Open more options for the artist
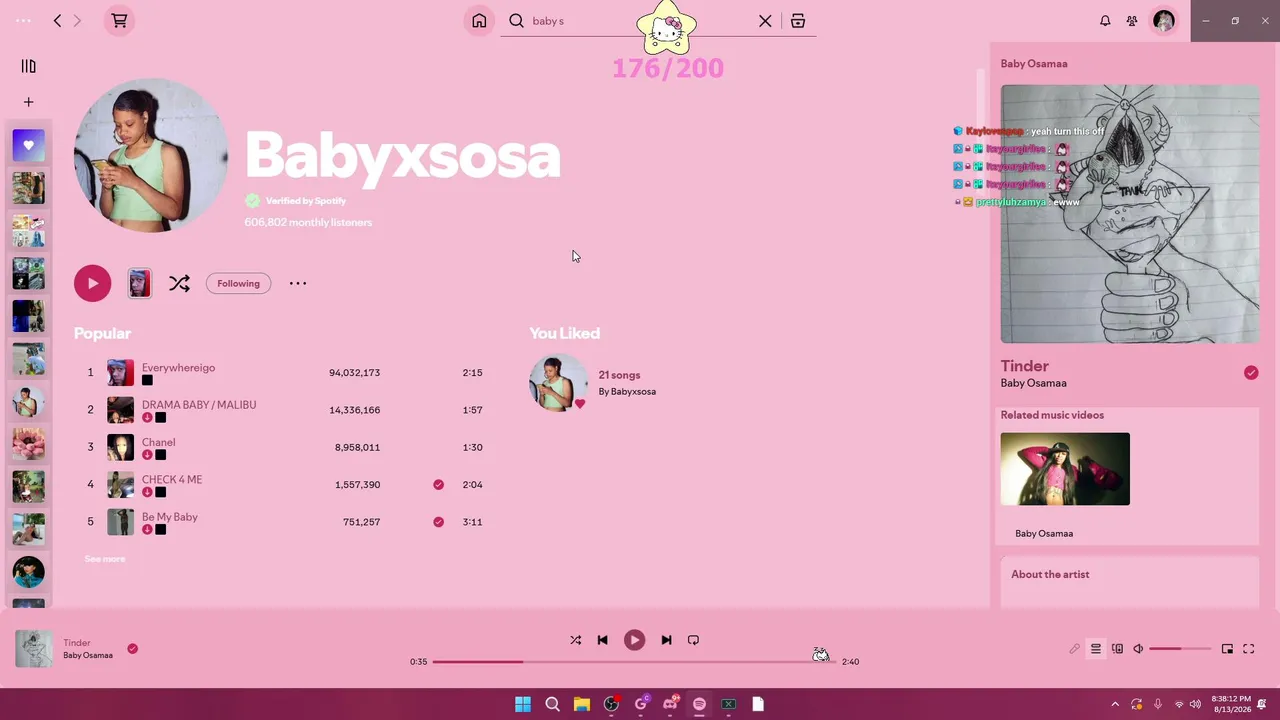The height and width of the screenshot is (720, 1280). [x=298, y=283]
